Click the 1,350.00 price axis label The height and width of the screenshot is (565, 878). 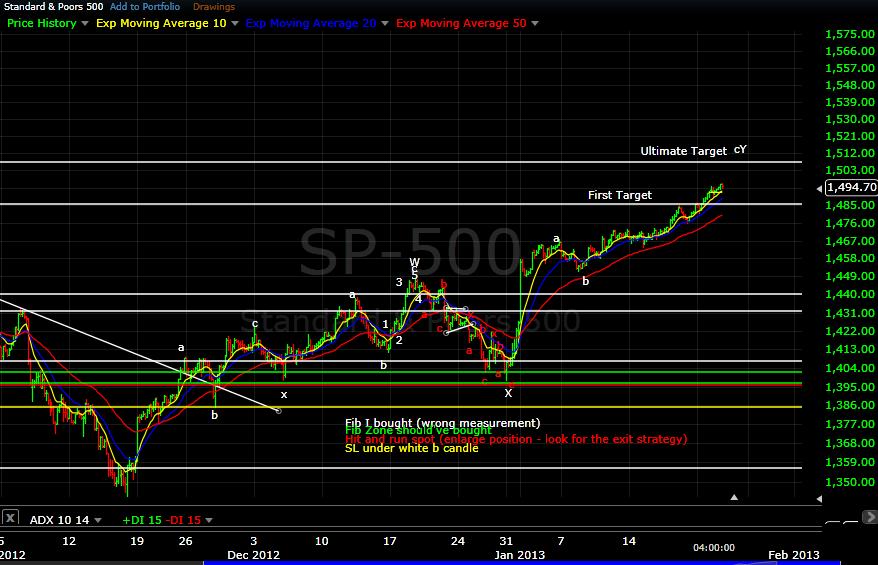tap(850, 482)
